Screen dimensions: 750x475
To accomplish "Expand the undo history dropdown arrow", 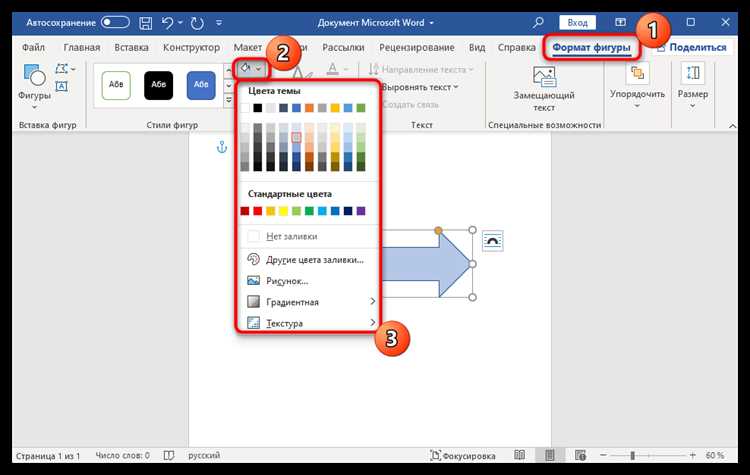I will [180, 22].
